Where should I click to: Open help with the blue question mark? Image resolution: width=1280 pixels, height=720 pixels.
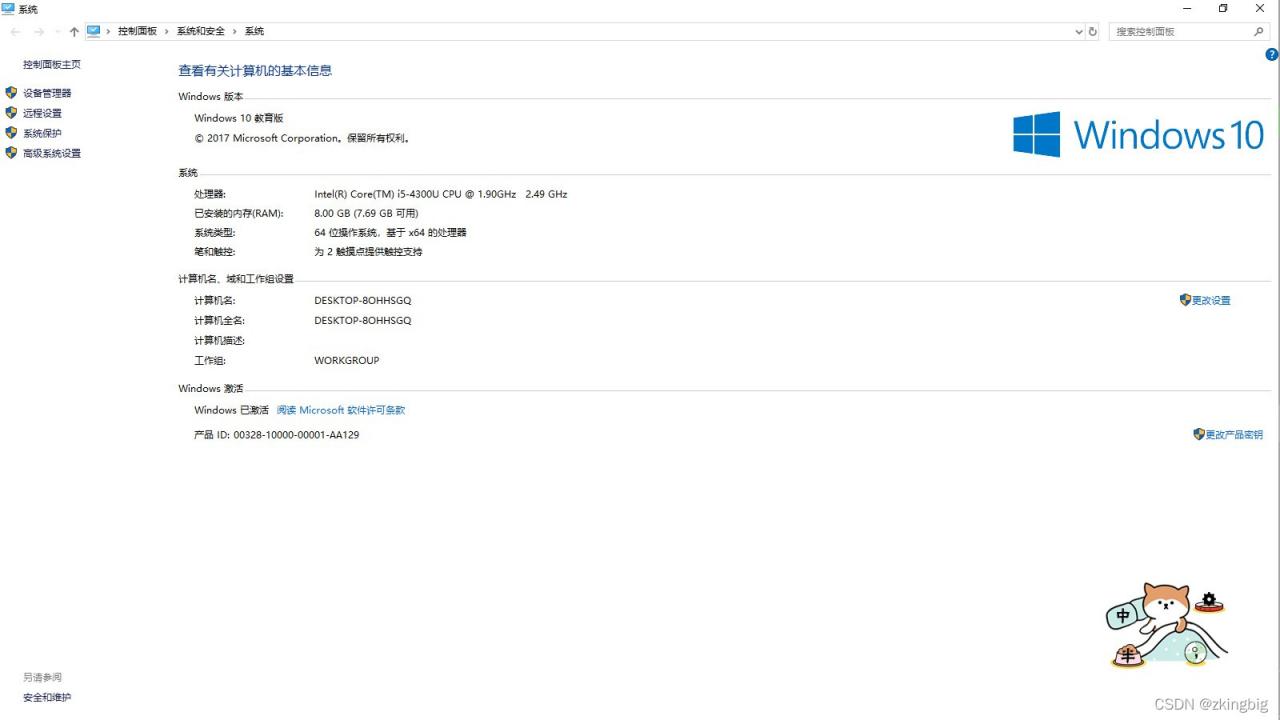pos(1272,55)
